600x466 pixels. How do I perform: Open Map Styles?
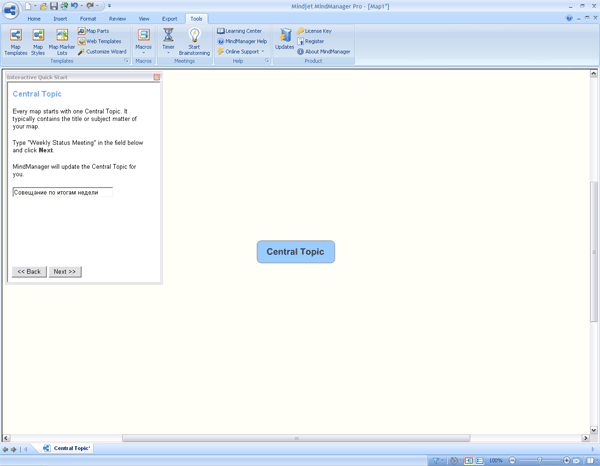click(x=38, y=42)
